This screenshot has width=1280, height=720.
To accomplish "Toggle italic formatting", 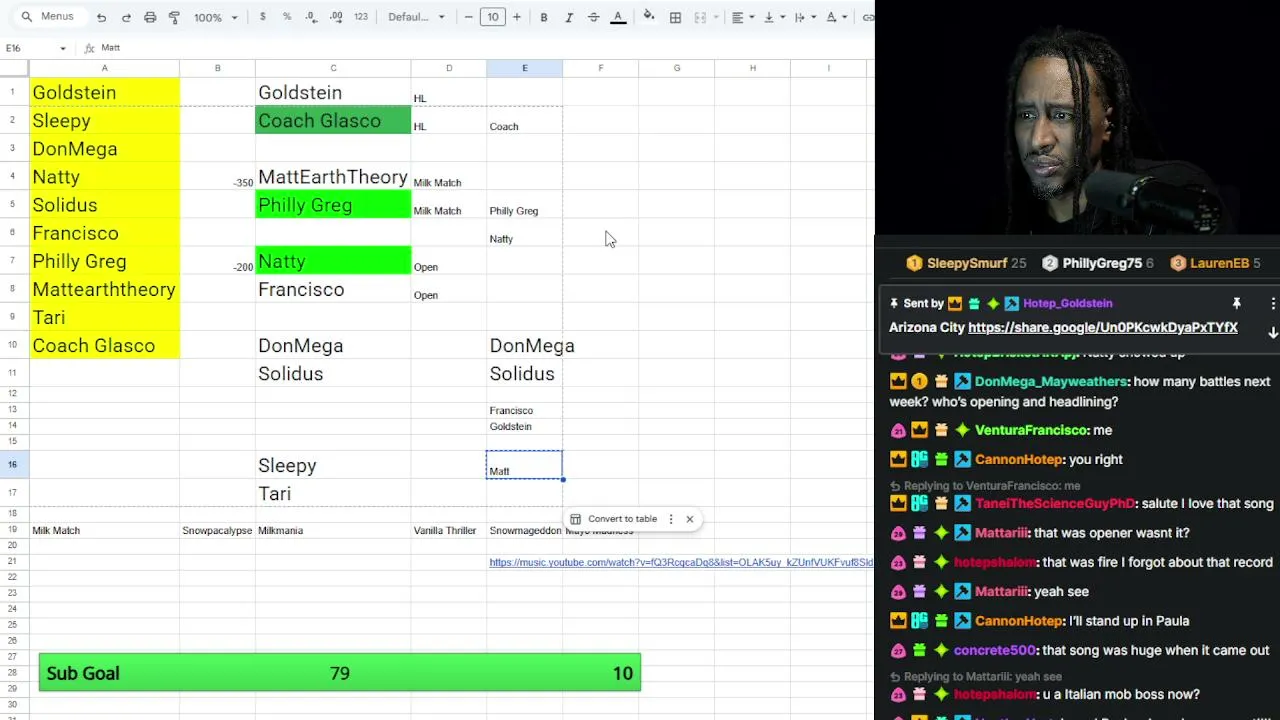I will (569, 17).
